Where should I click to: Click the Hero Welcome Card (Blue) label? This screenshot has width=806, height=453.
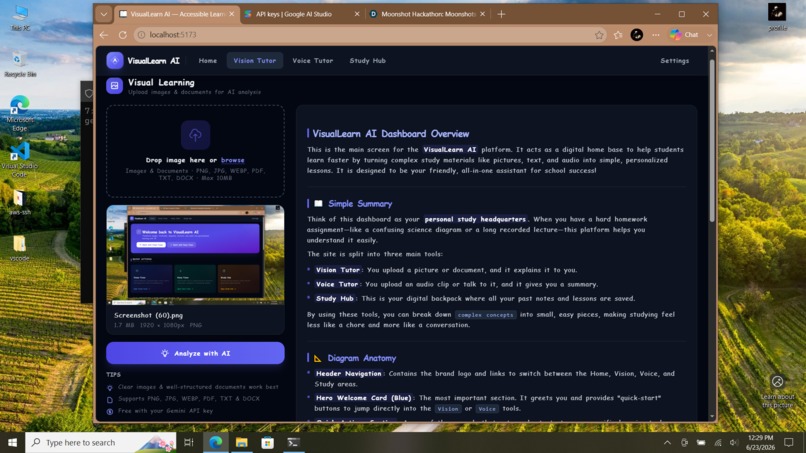(363, 398)
